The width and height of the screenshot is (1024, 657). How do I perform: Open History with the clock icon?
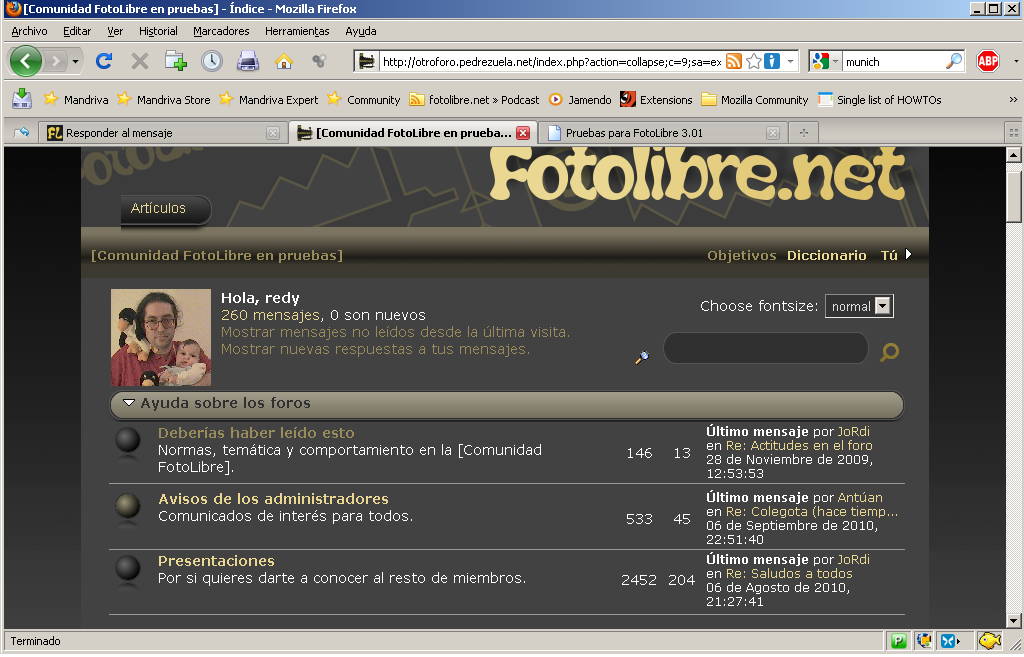pyautogui.click(x=212, y=61)
